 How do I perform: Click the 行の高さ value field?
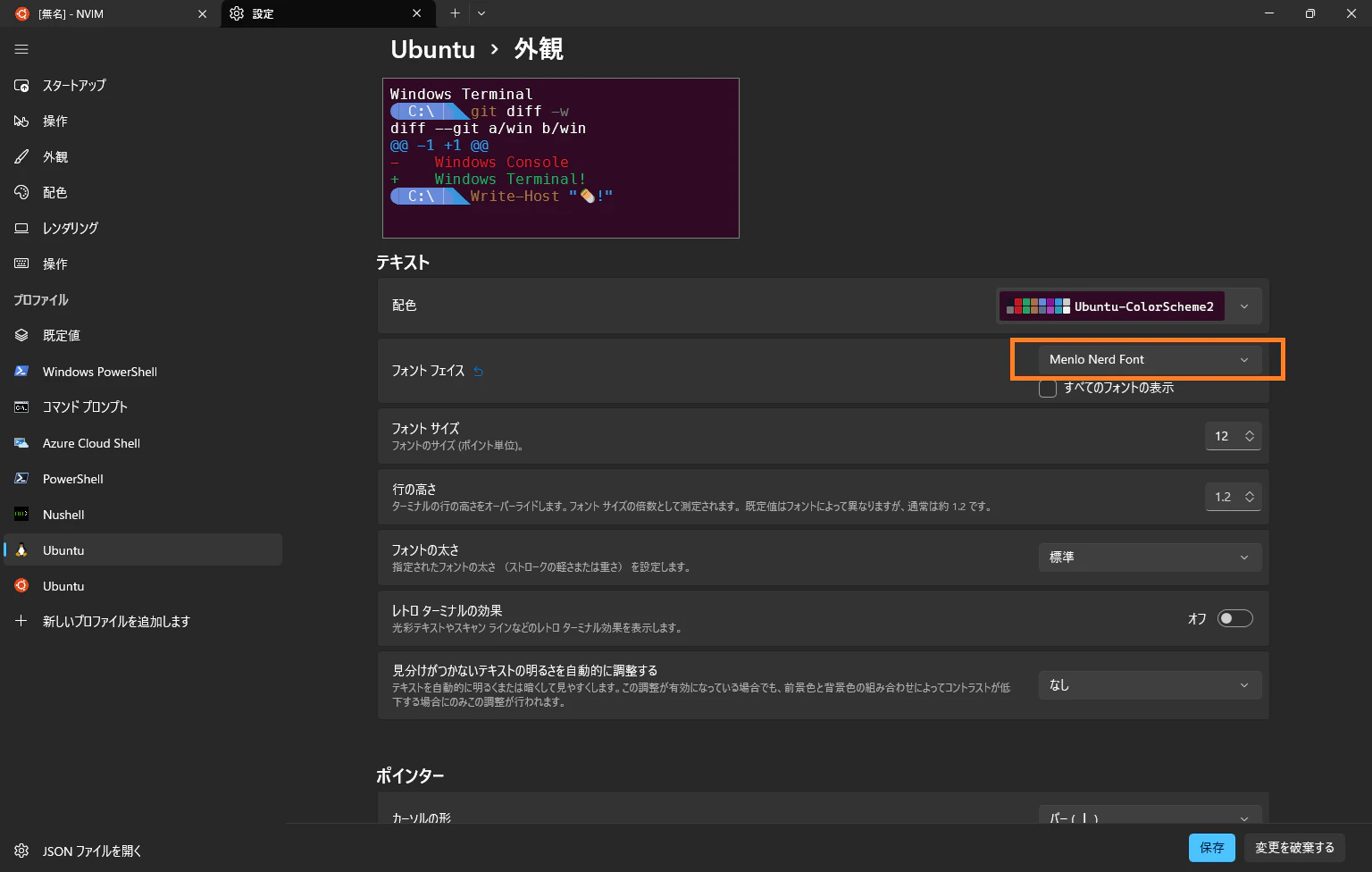coord(1222,497)
